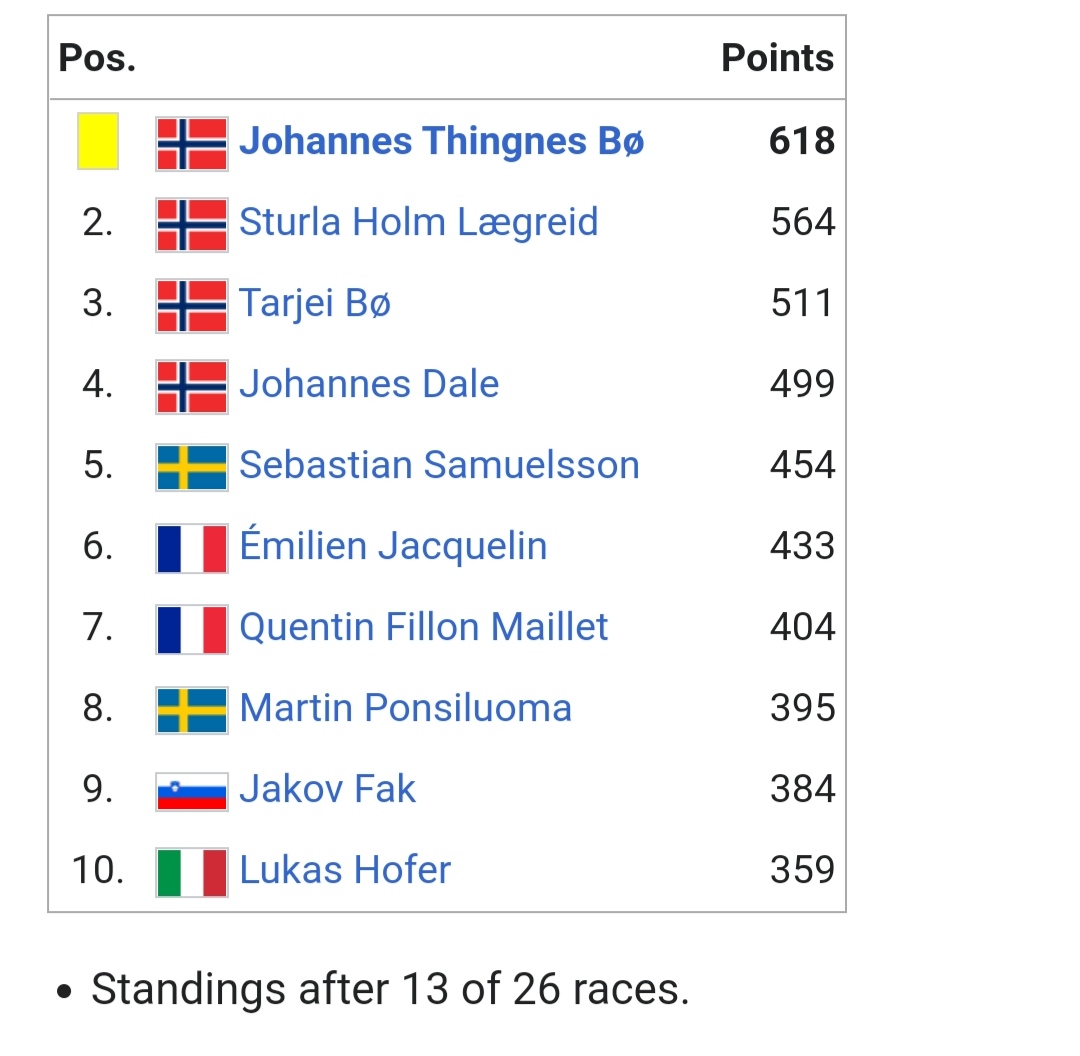Click the Norway flag beside Tarjei Bø

click(x=192, y=305)
